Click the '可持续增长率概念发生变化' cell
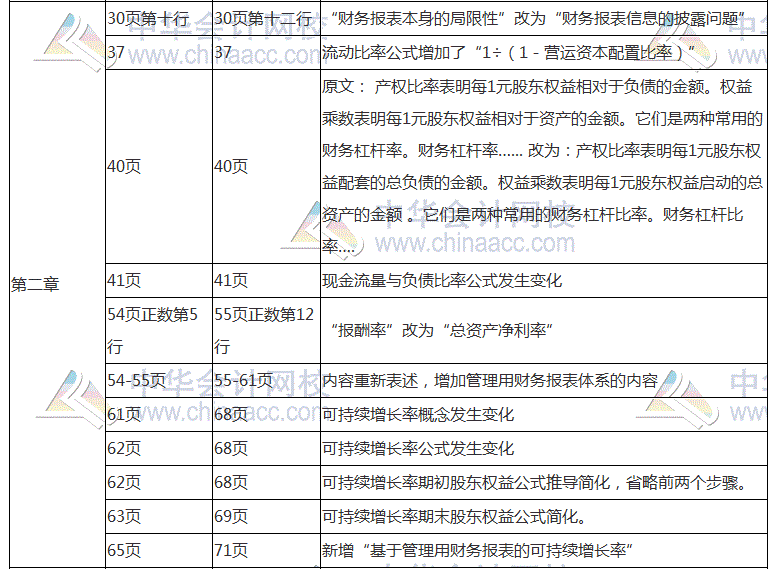The height and width of the screenshot is (569, 776). [x=418, y=414]
